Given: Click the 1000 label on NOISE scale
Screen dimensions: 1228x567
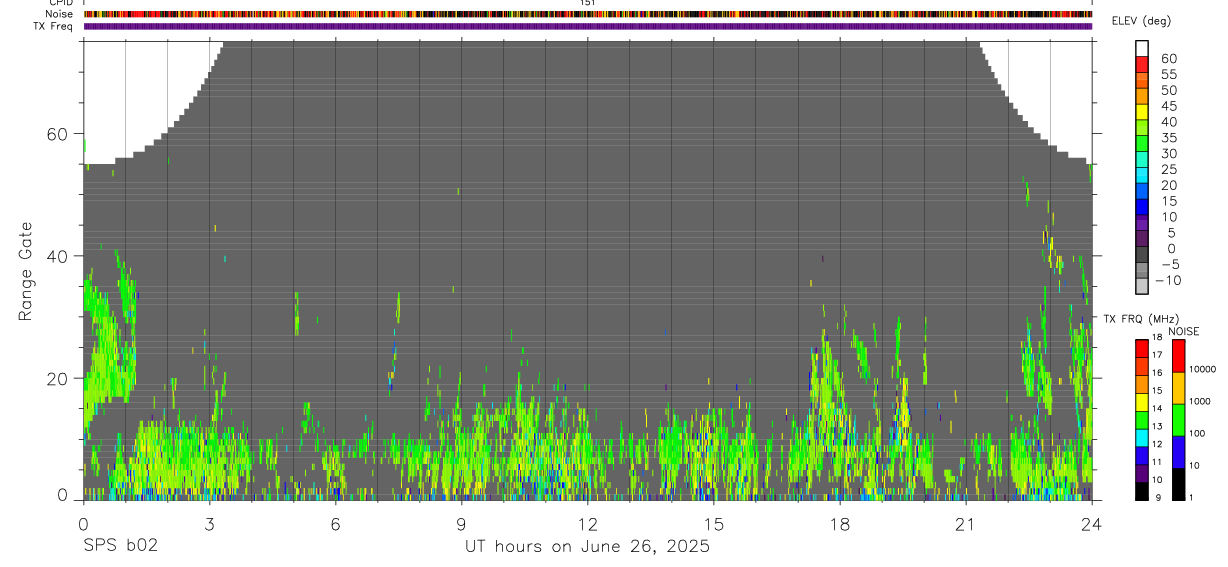Looking at the screenshot, I should tap(1199, 402).
